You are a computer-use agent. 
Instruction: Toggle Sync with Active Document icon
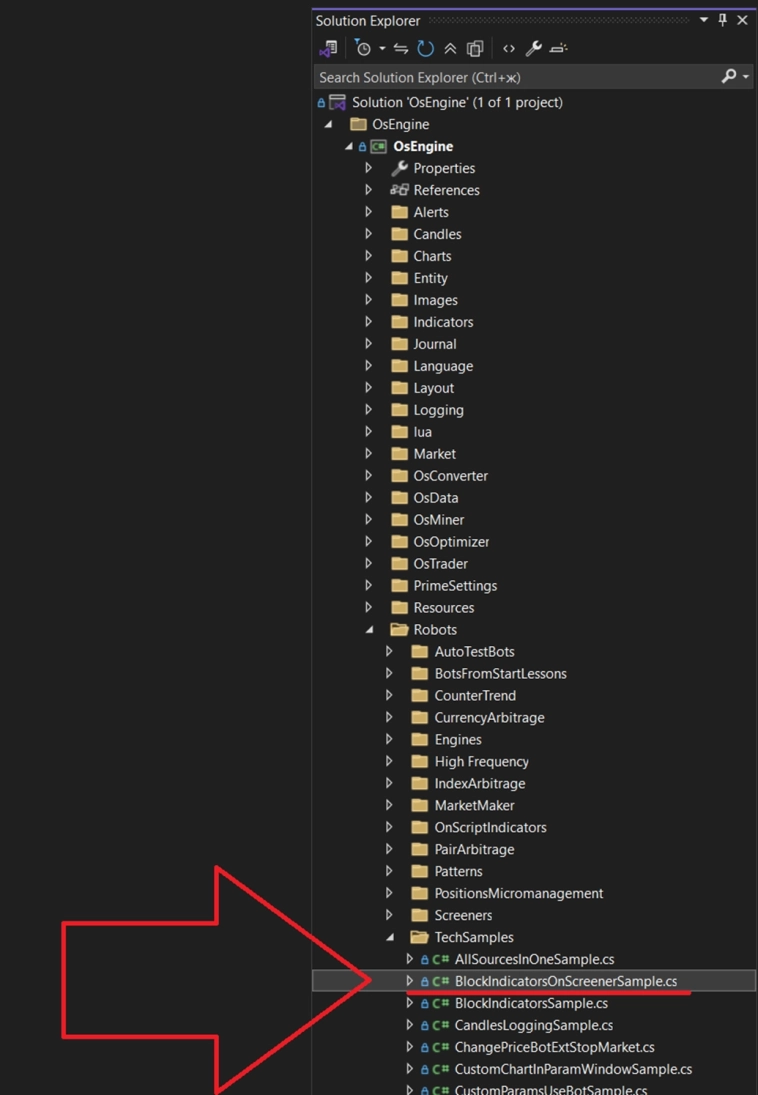401,48
